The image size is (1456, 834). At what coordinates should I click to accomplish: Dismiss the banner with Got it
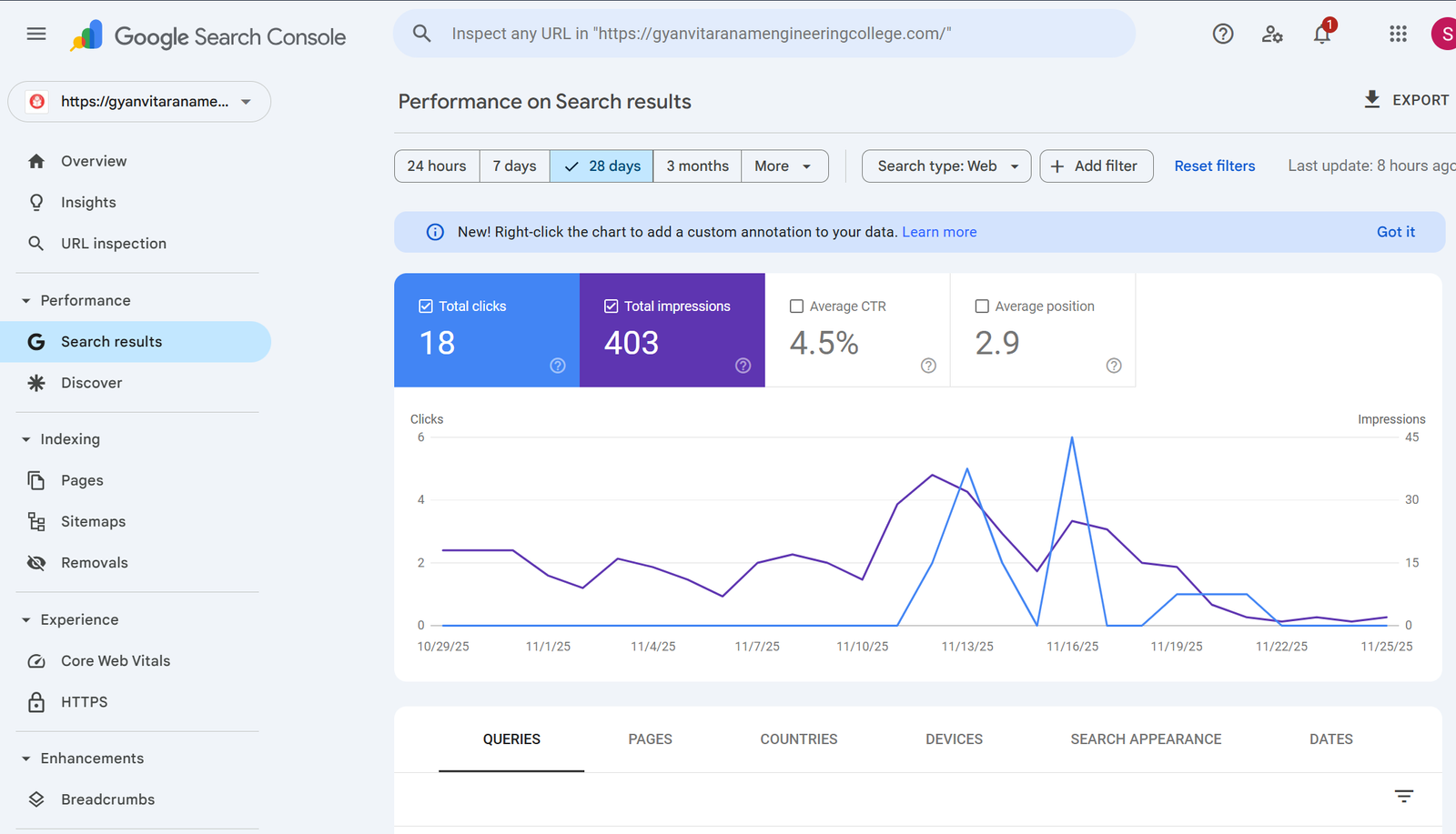click(1395, 232)
